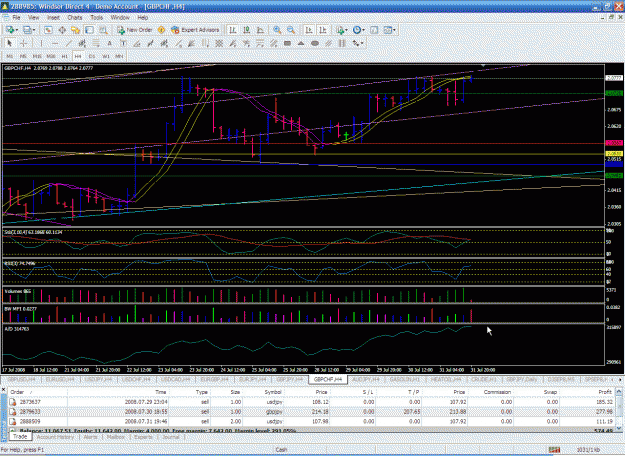Zoom out of the chart
The height and width of the screenshot is (456, 625).
[x=291, y=30]
